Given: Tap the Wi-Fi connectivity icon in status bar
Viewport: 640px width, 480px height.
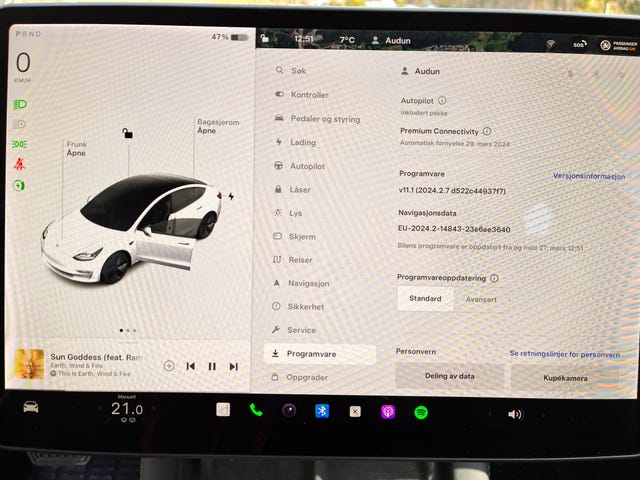Looking at the screenshot, I should click(x=551, y=43).
